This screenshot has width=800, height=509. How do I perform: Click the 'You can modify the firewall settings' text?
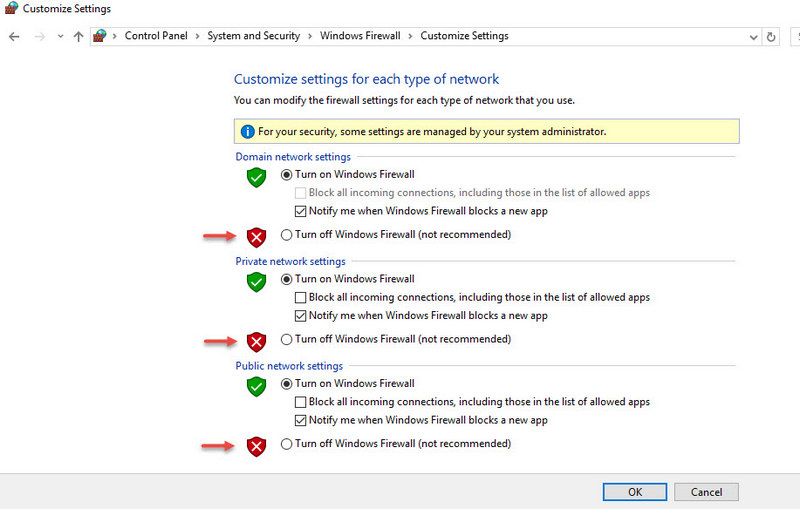pyautogui.click(x=404, y=100)
